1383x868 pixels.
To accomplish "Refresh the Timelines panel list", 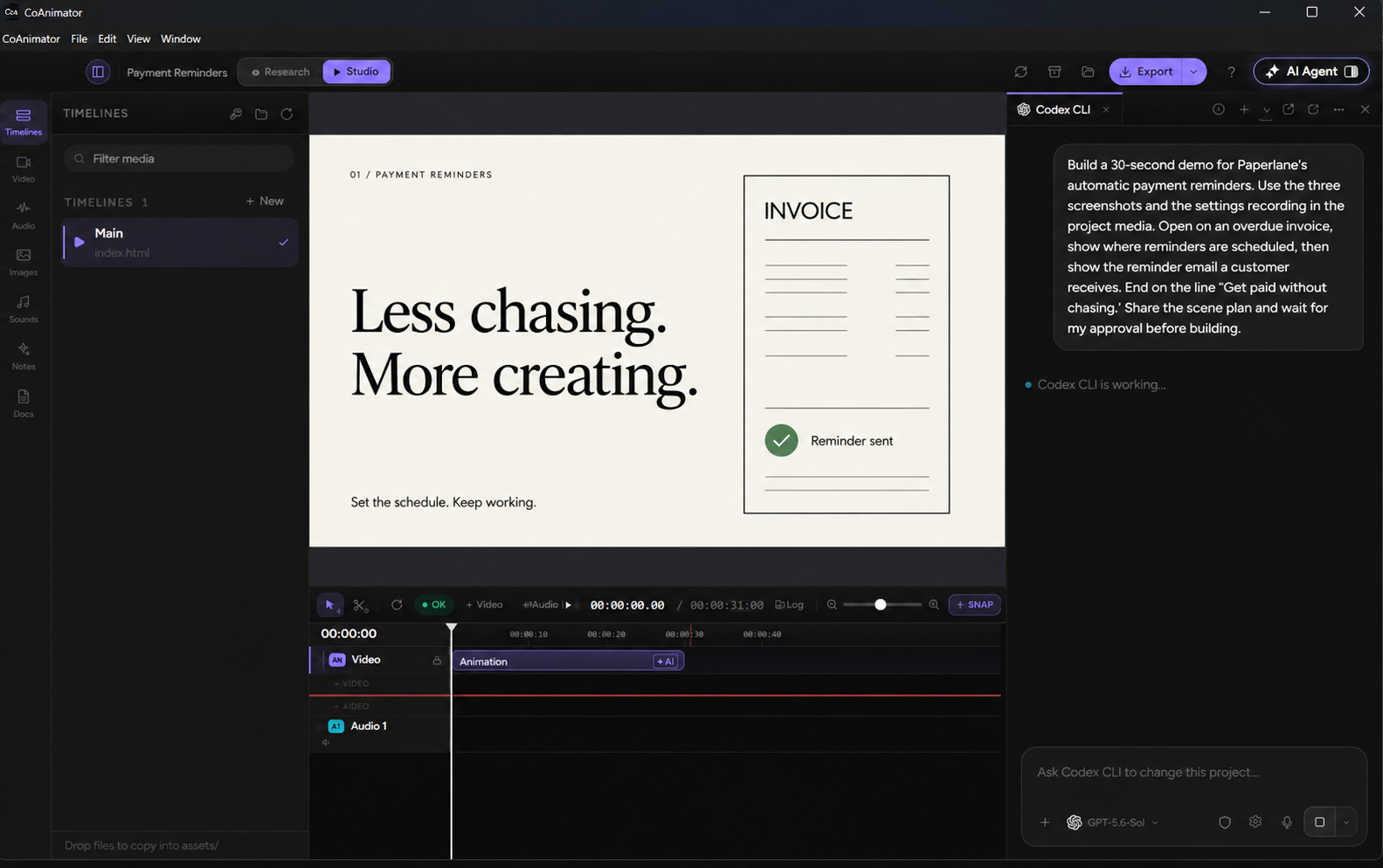I will point(287,114).
